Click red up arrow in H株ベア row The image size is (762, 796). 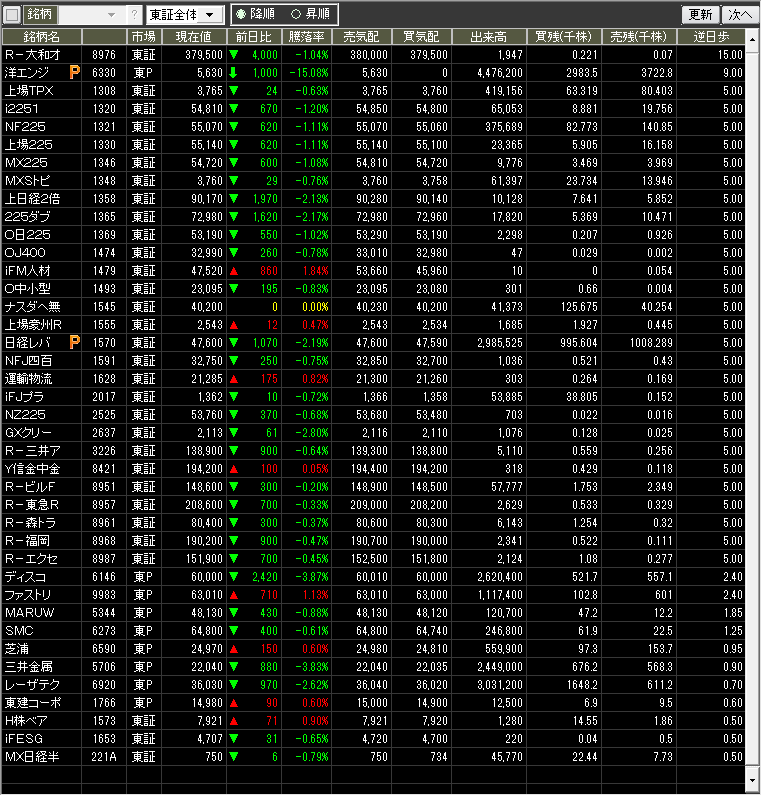232,721
